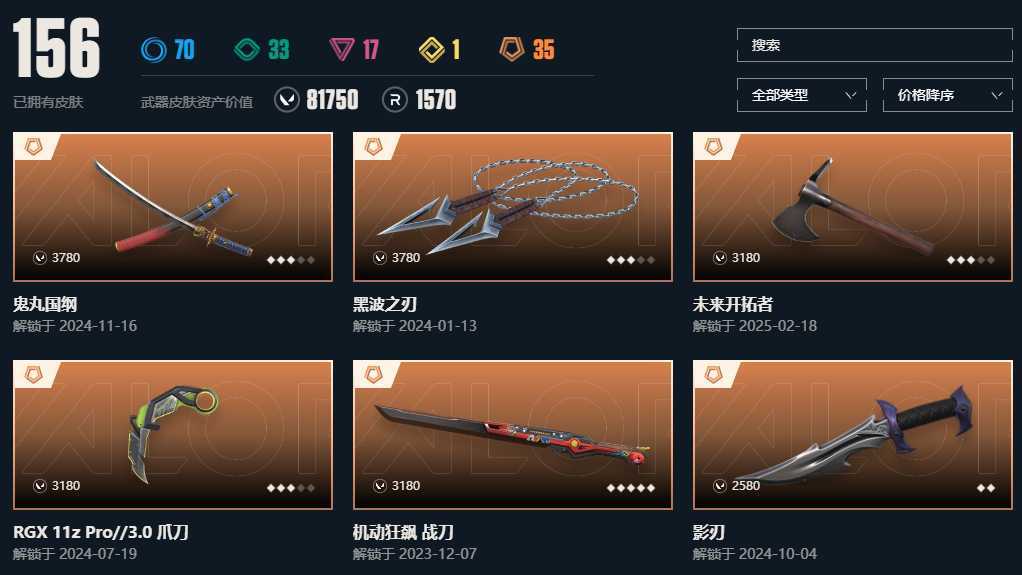
Task: Open the 黑波之刃 skin thumbnail
Action: tap(513, 207)
